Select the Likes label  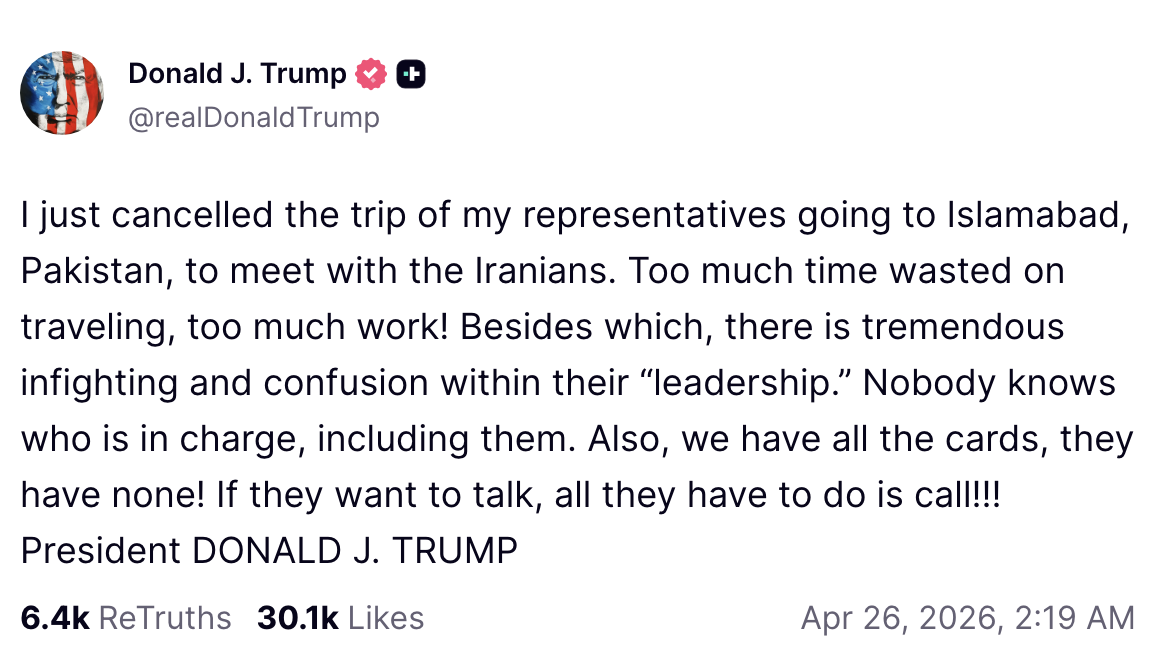coord(386,618)
